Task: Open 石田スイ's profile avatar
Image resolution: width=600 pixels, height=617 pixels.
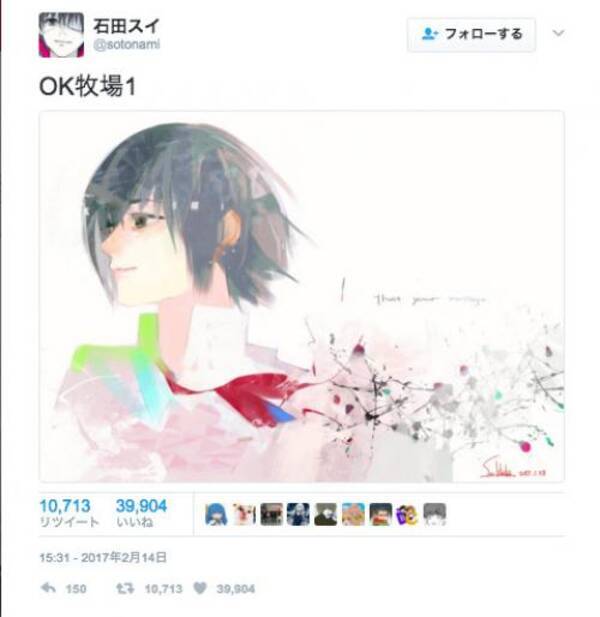Action: pos(61,35)
